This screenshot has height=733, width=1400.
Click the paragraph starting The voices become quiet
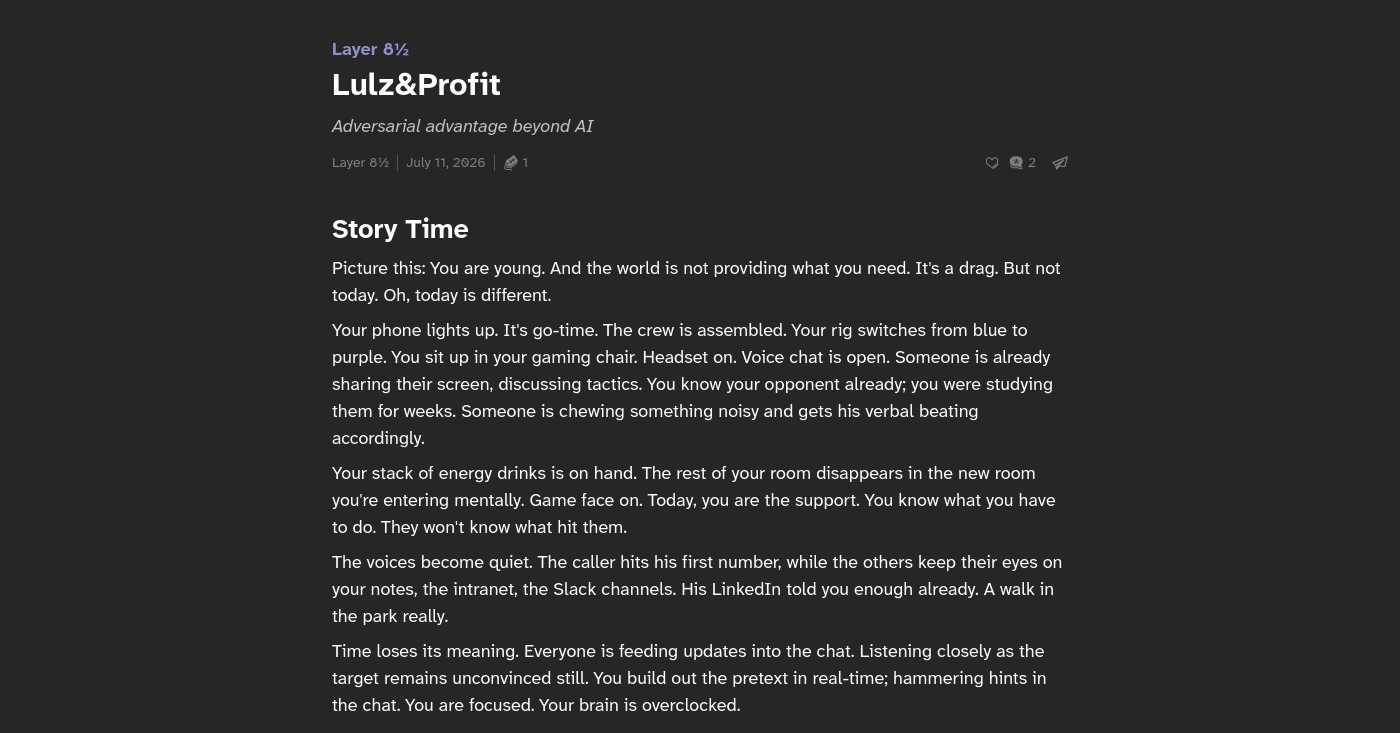point(697,589)
